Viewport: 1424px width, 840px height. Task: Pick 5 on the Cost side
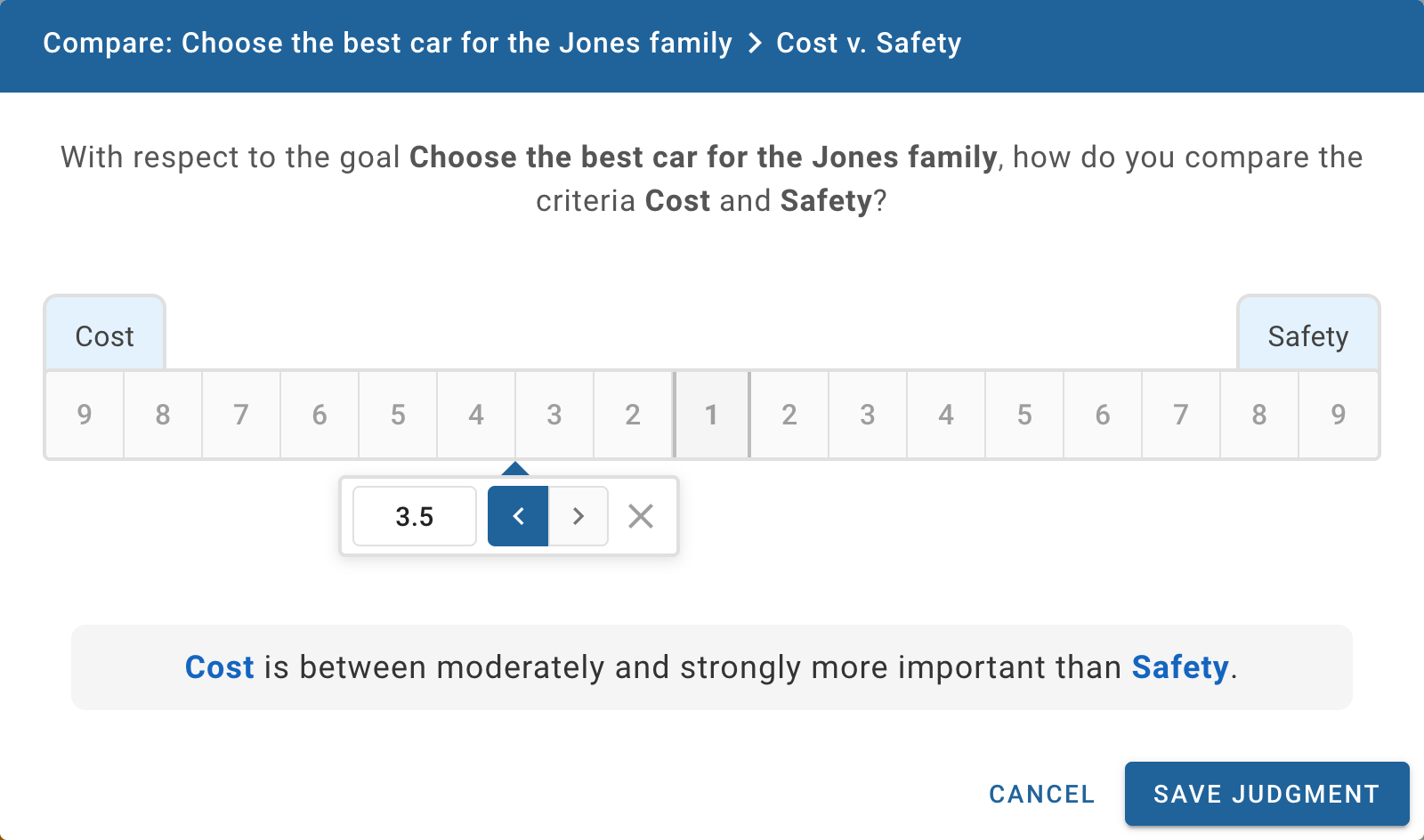(x=398, y=415)
